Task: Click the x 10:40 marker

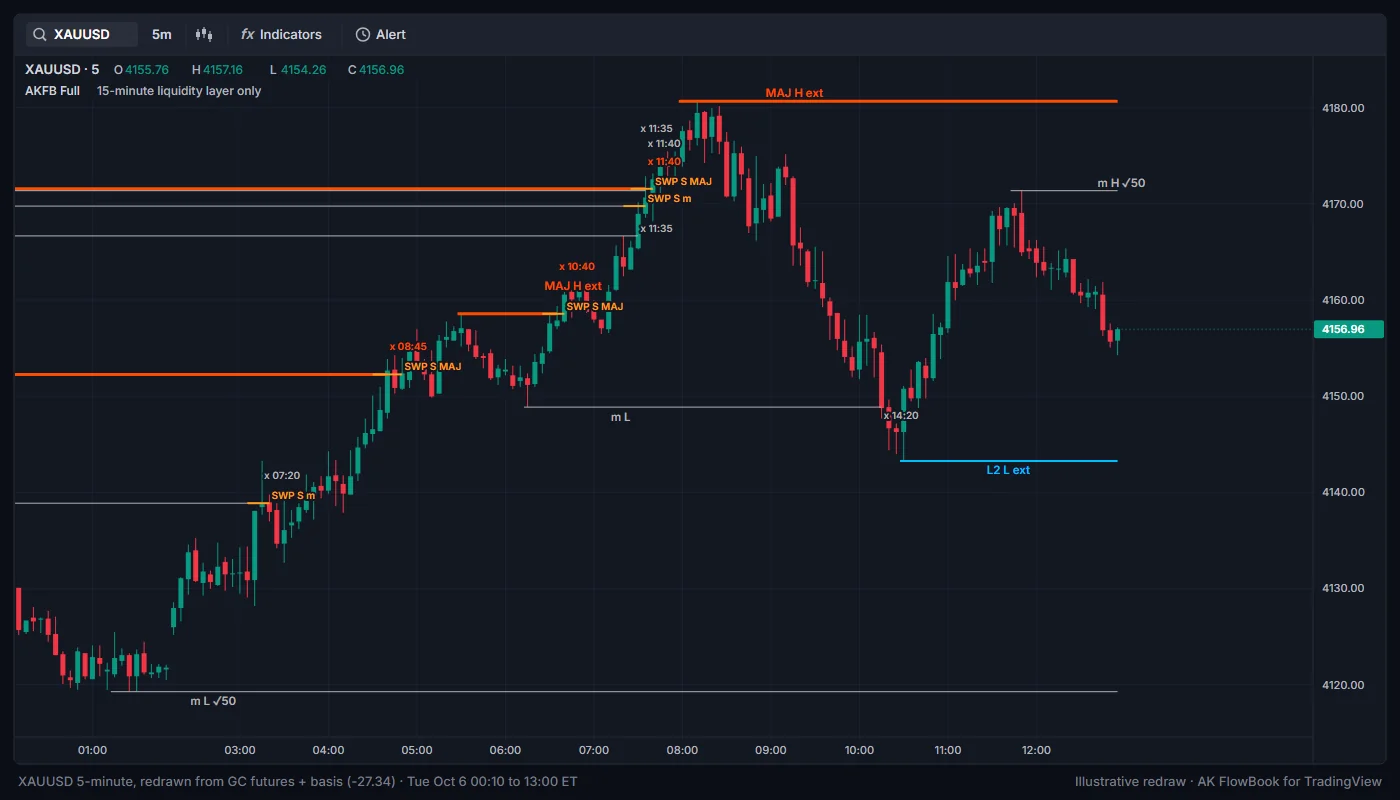Action: tap(577, 266)
